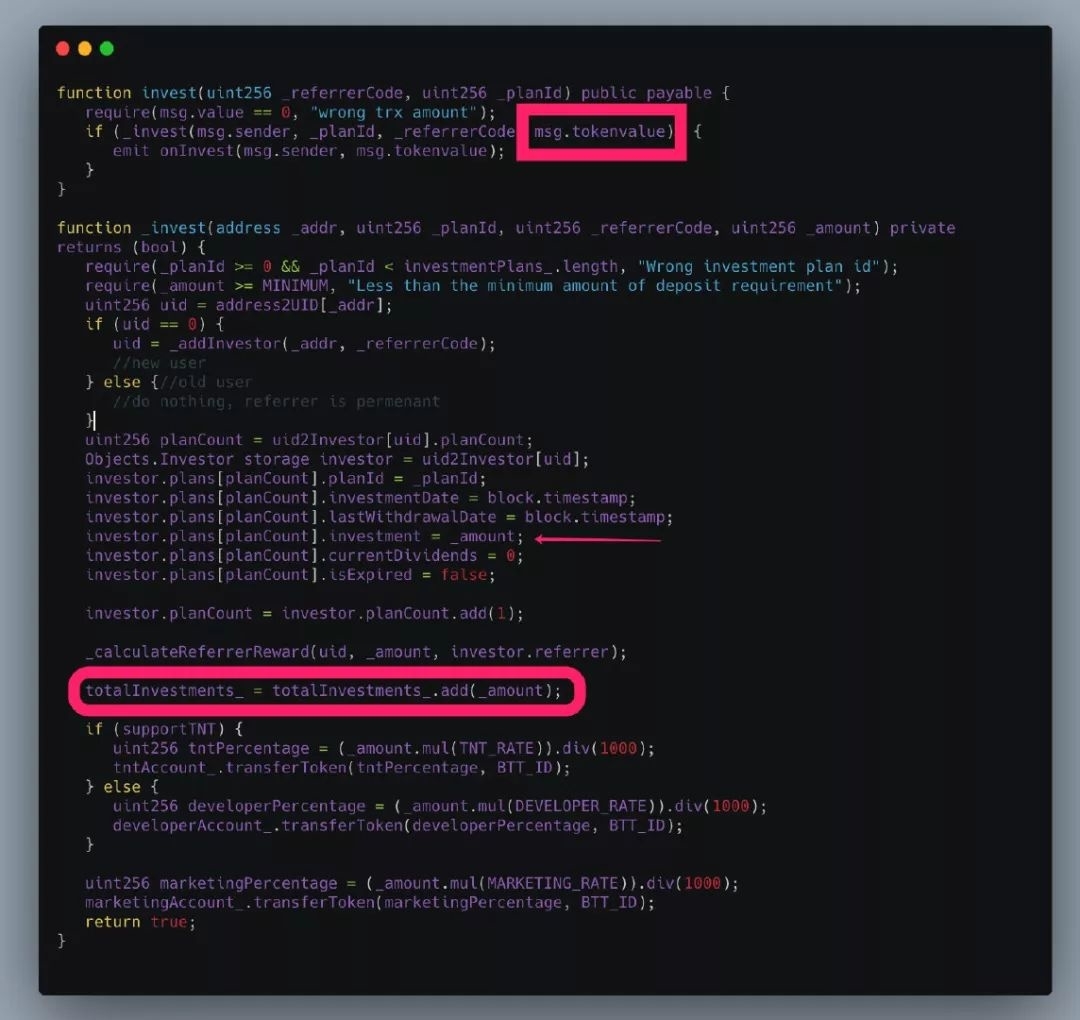This screenshot has height=1020, width=1080.
Task: Click the pink-outlined totalInvestments_ assignment line
Action: pyautogui.click(x=323, y=691)
